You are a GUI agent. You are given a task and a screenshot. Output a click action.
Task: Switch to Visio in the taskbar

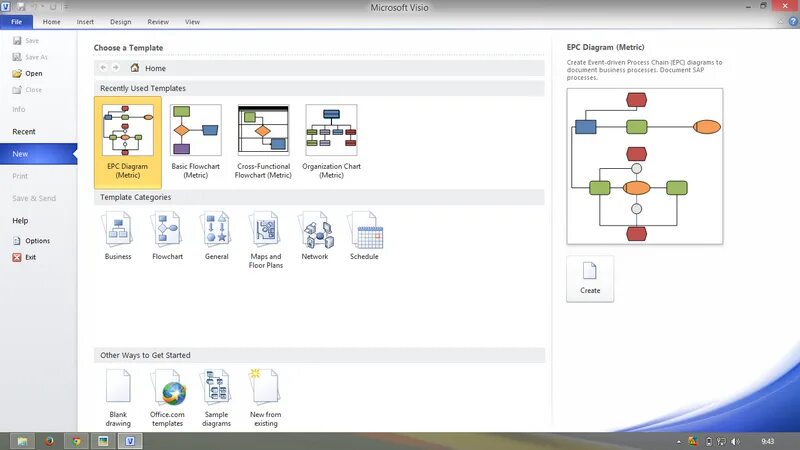(x=130, y=441)
